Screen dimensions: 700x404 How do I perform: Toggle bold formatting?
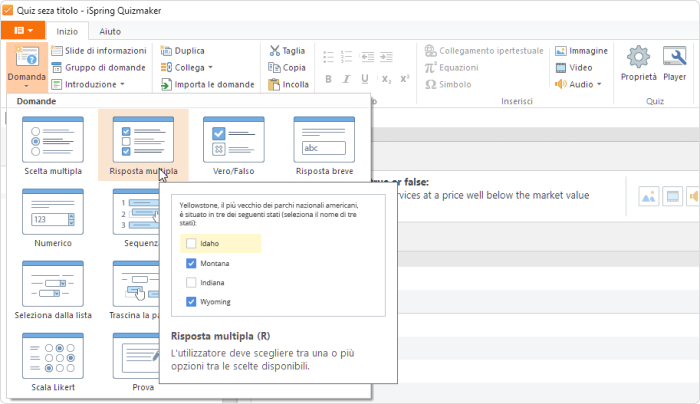328,79
